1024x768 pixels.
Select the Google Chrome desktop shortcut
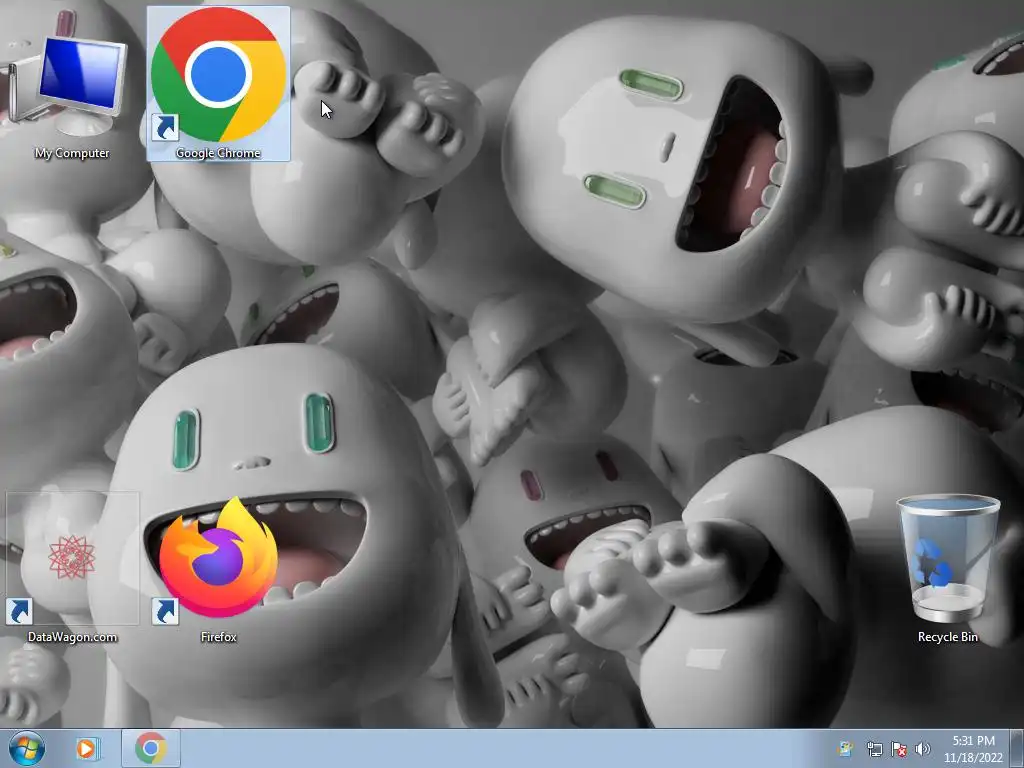(218, 84)
